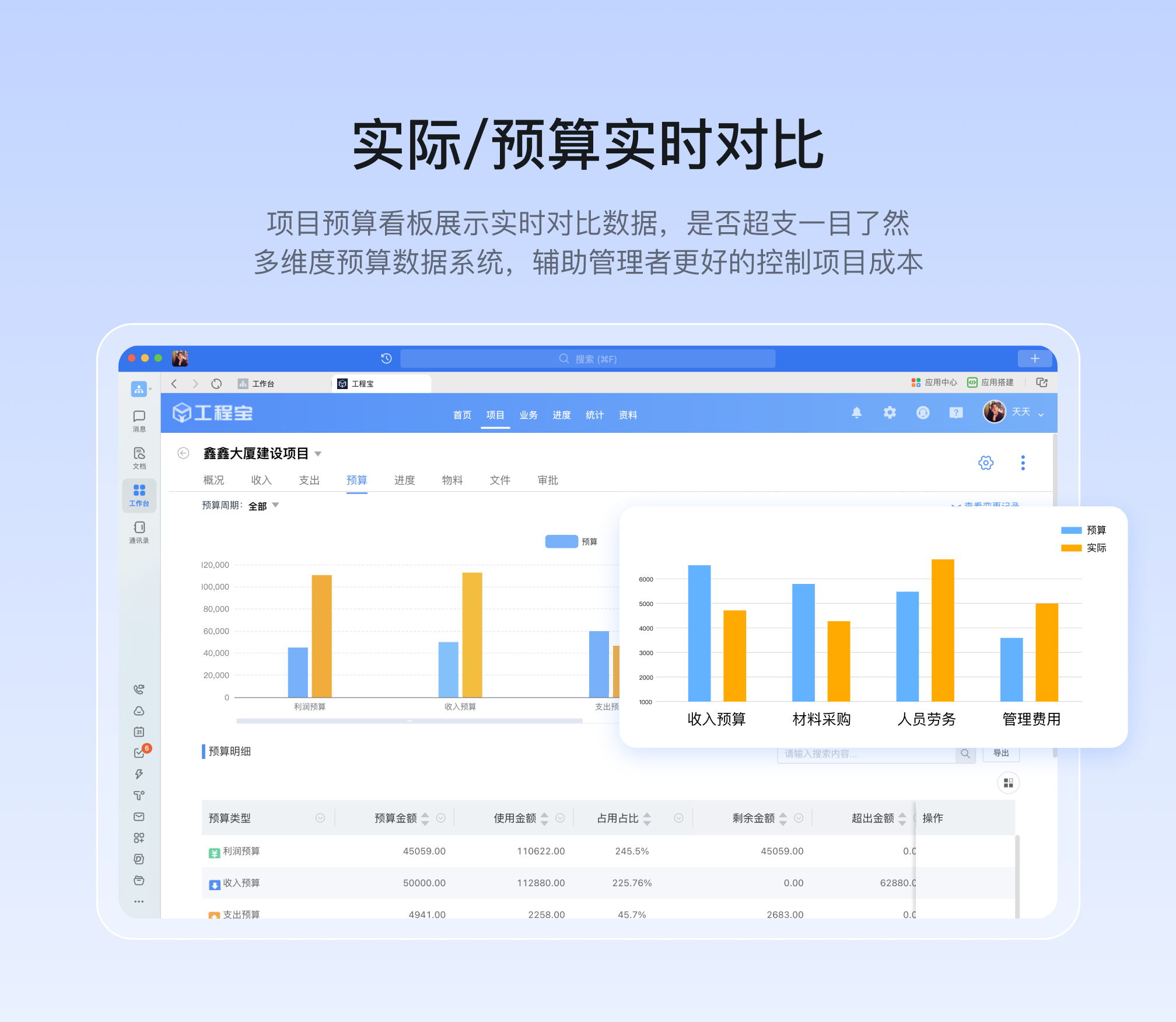Click the notification bell in the header
Screen dimensions: 1176x1022
click(857, 412)
